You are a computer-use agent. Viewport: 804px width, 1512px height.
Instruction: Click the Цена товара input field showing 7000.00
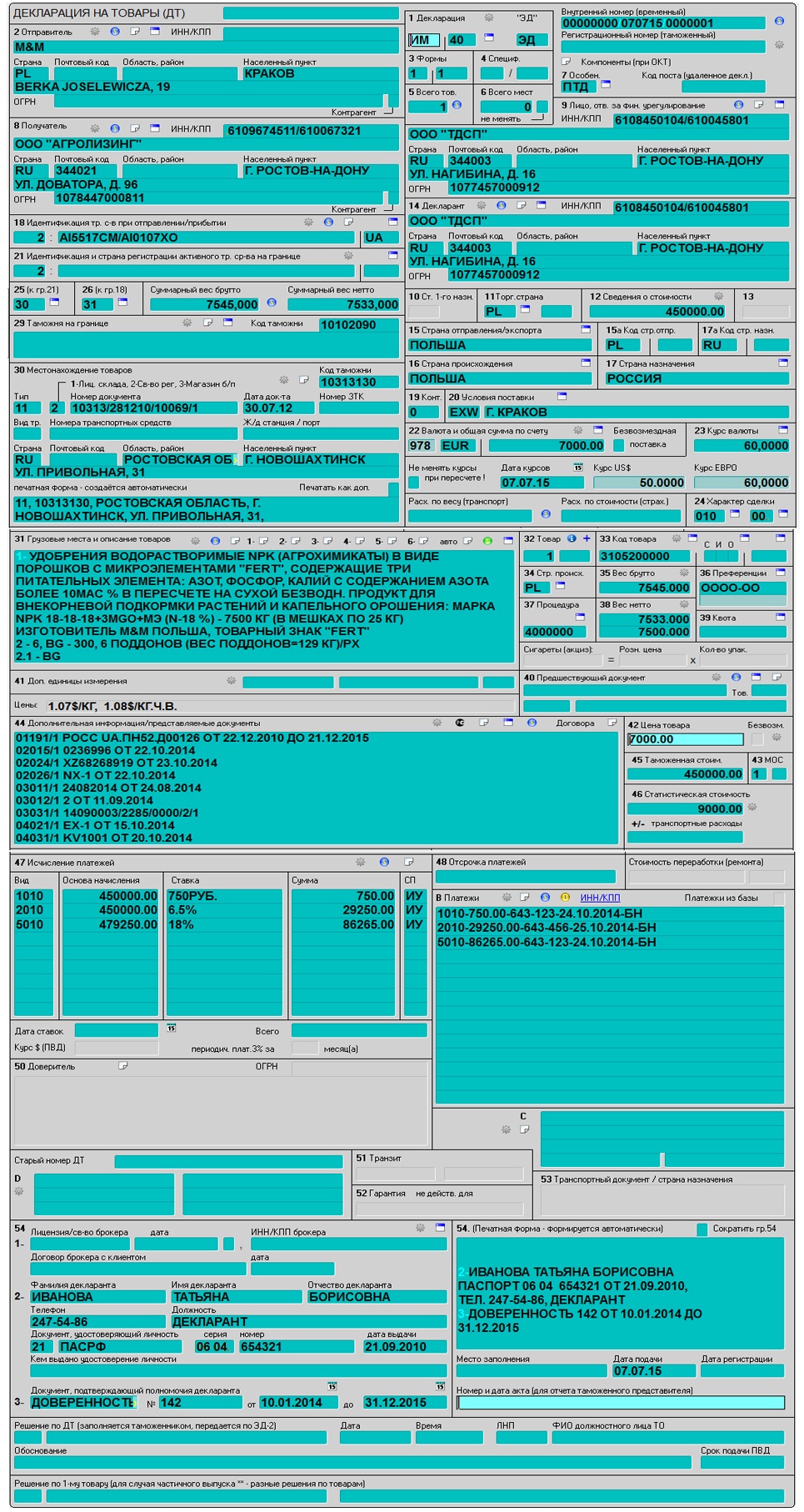(684, 739)
